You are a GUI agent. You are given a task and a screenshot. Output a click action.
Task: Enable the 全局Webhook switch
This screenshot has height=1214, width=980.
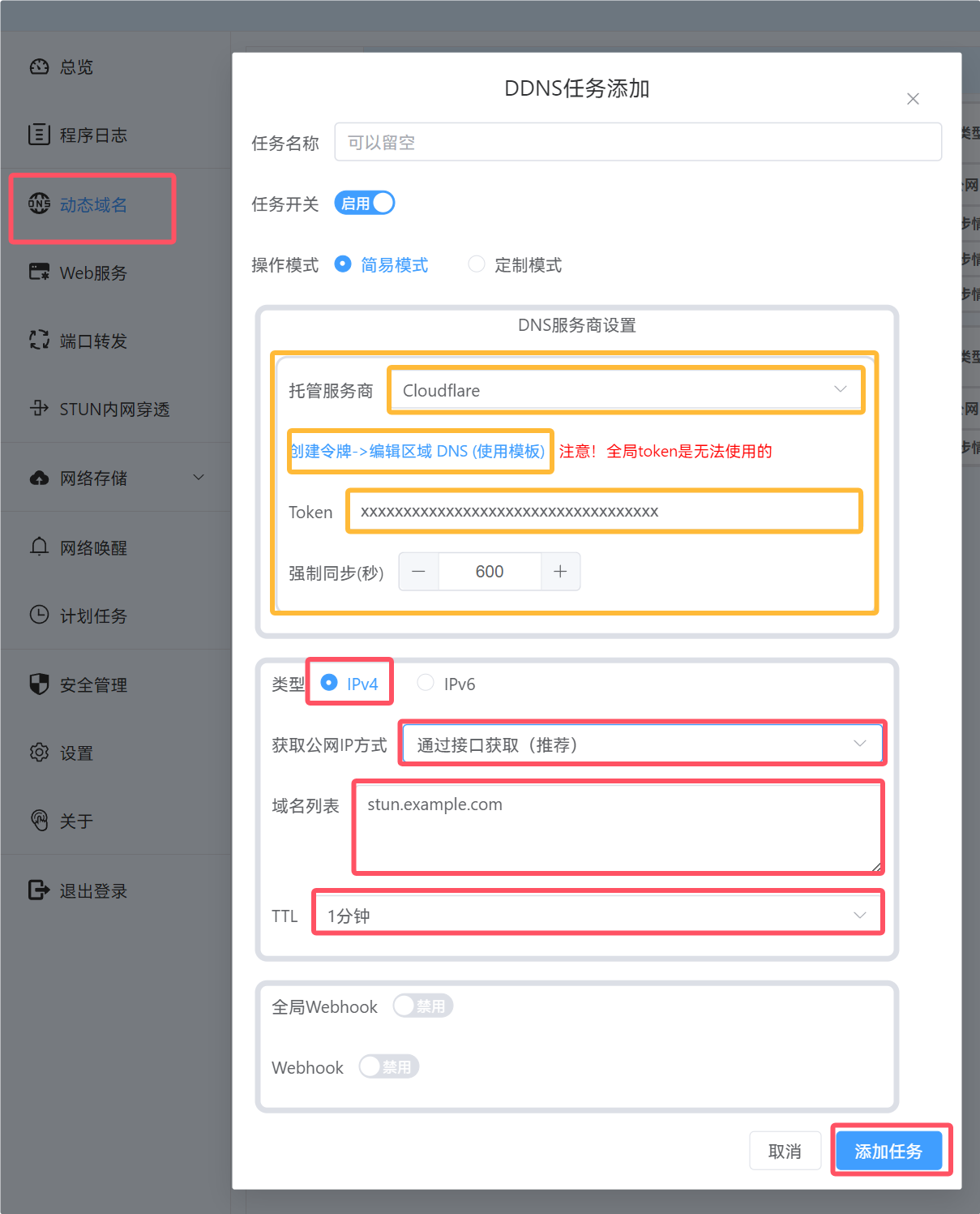tap(422, 1006)
